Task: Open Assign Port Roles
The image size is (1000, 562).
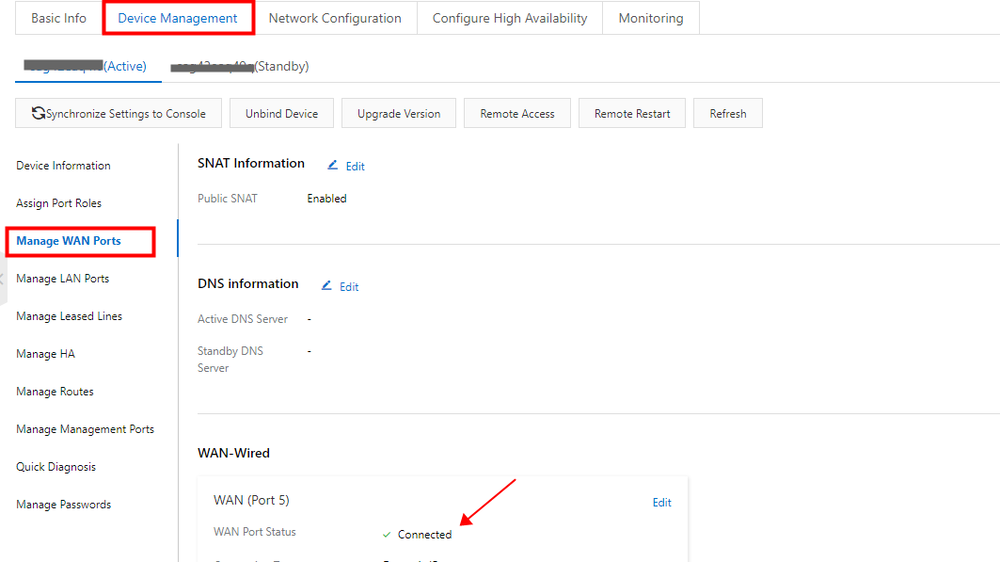Action: (x=59, y=203)
